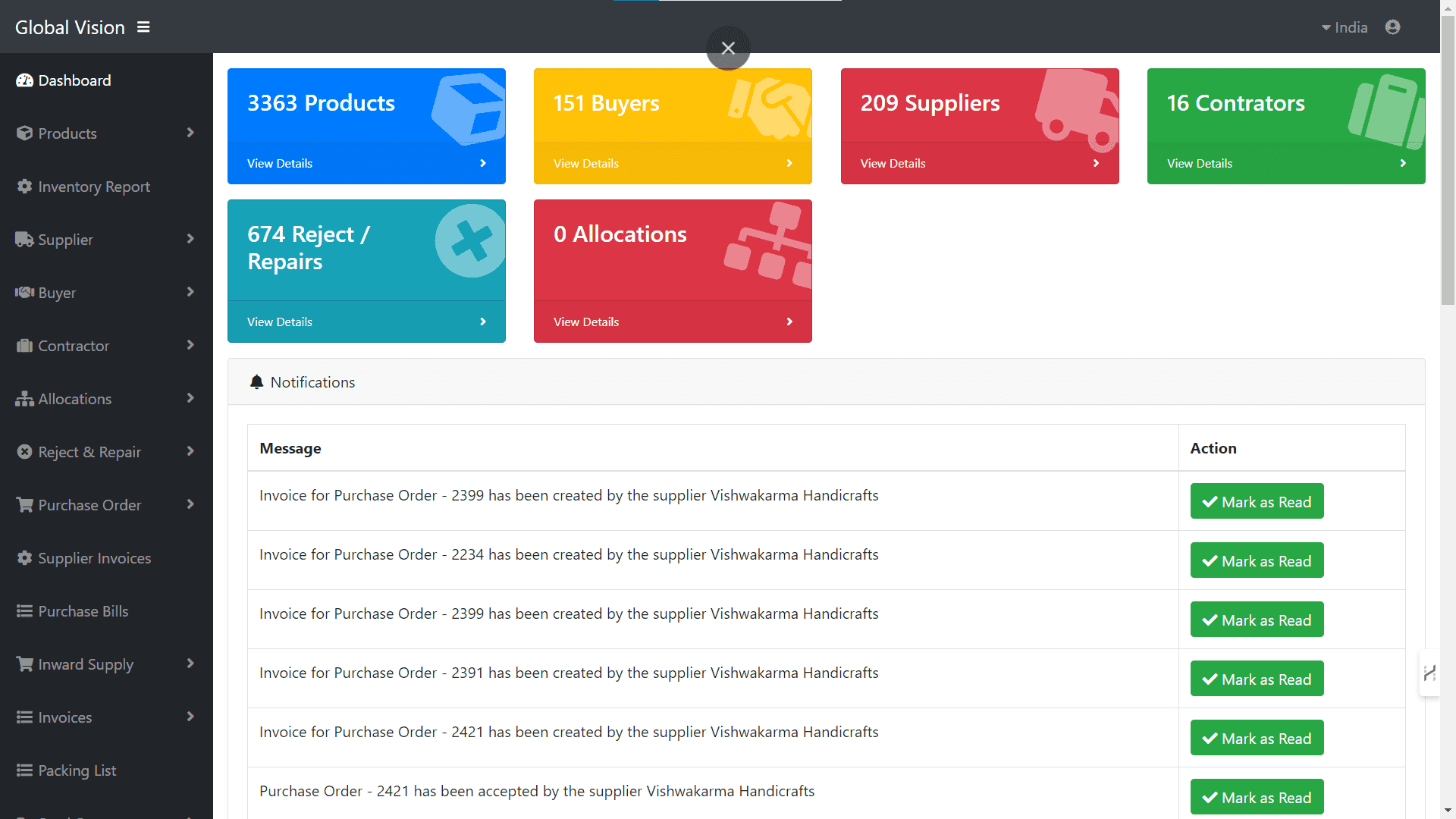
Task: Expand the Reject & Repair submenu
Action: pos(190,452)
